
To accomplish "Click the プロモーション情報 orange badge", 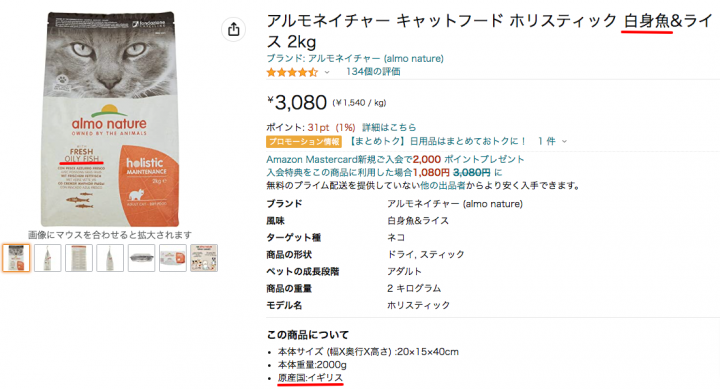I will [304, 141].
